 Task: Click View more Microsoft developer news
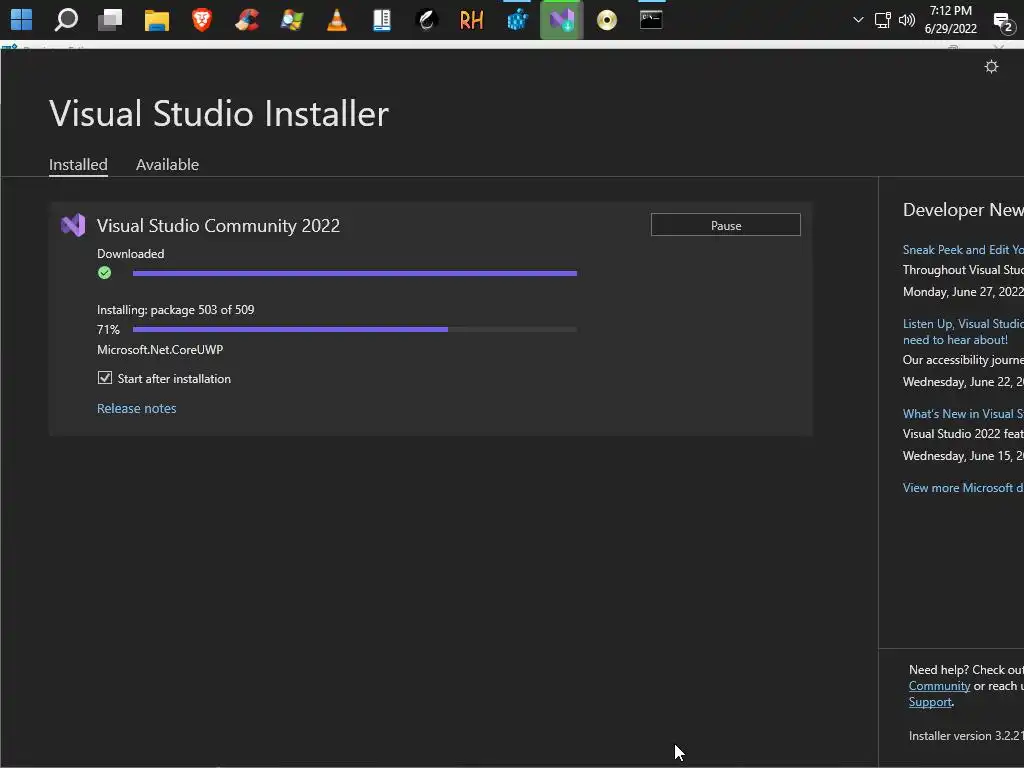click(x=963, y=488)
